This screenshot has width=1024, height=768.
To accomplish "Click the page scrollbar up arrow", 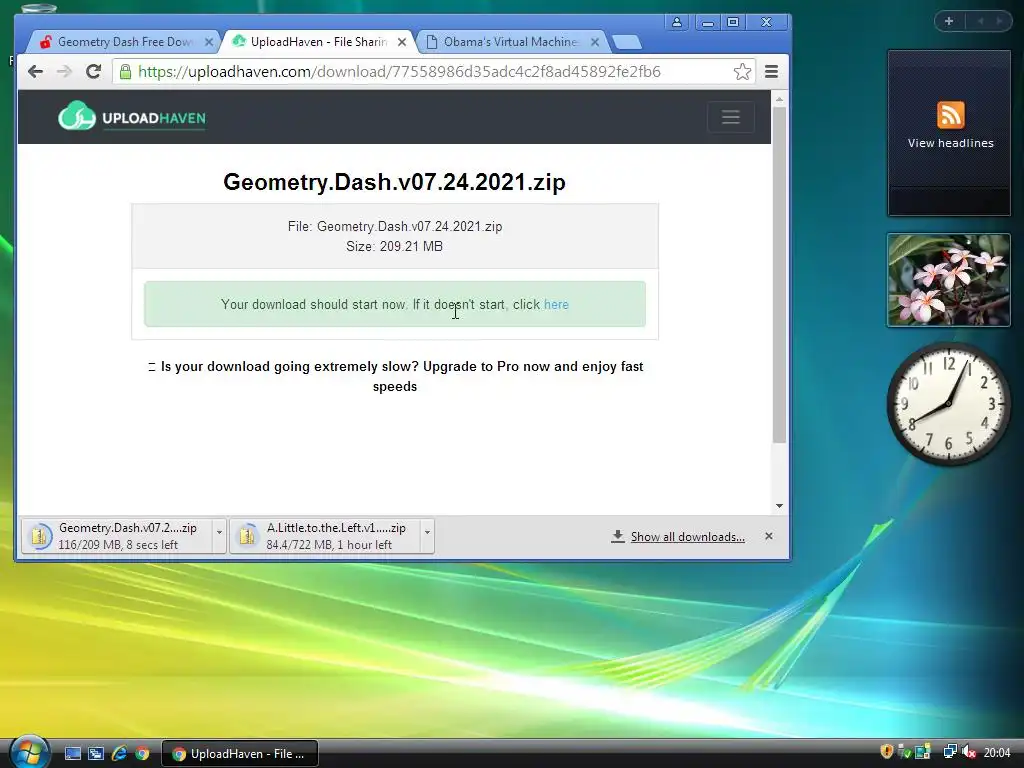I will pos(779,99).
